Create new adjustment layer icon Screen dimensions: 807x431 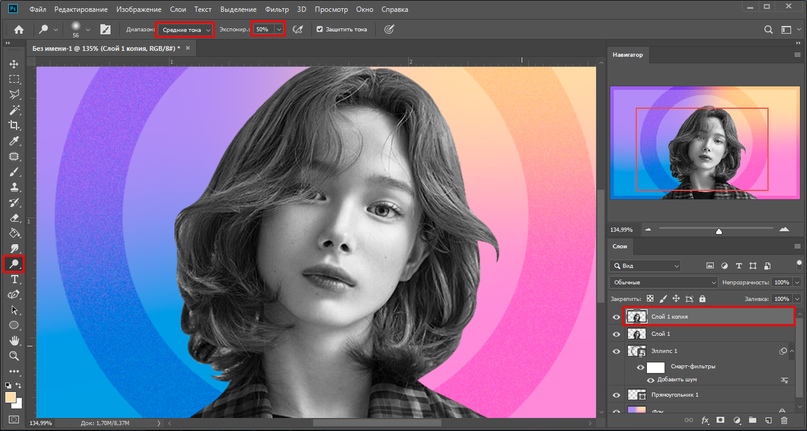(x=736, y=420)
